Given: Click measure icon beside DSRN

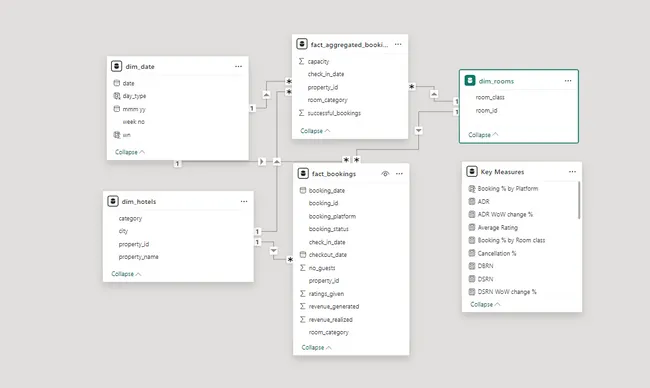Looking at the screenshot, I should [472, 279].
